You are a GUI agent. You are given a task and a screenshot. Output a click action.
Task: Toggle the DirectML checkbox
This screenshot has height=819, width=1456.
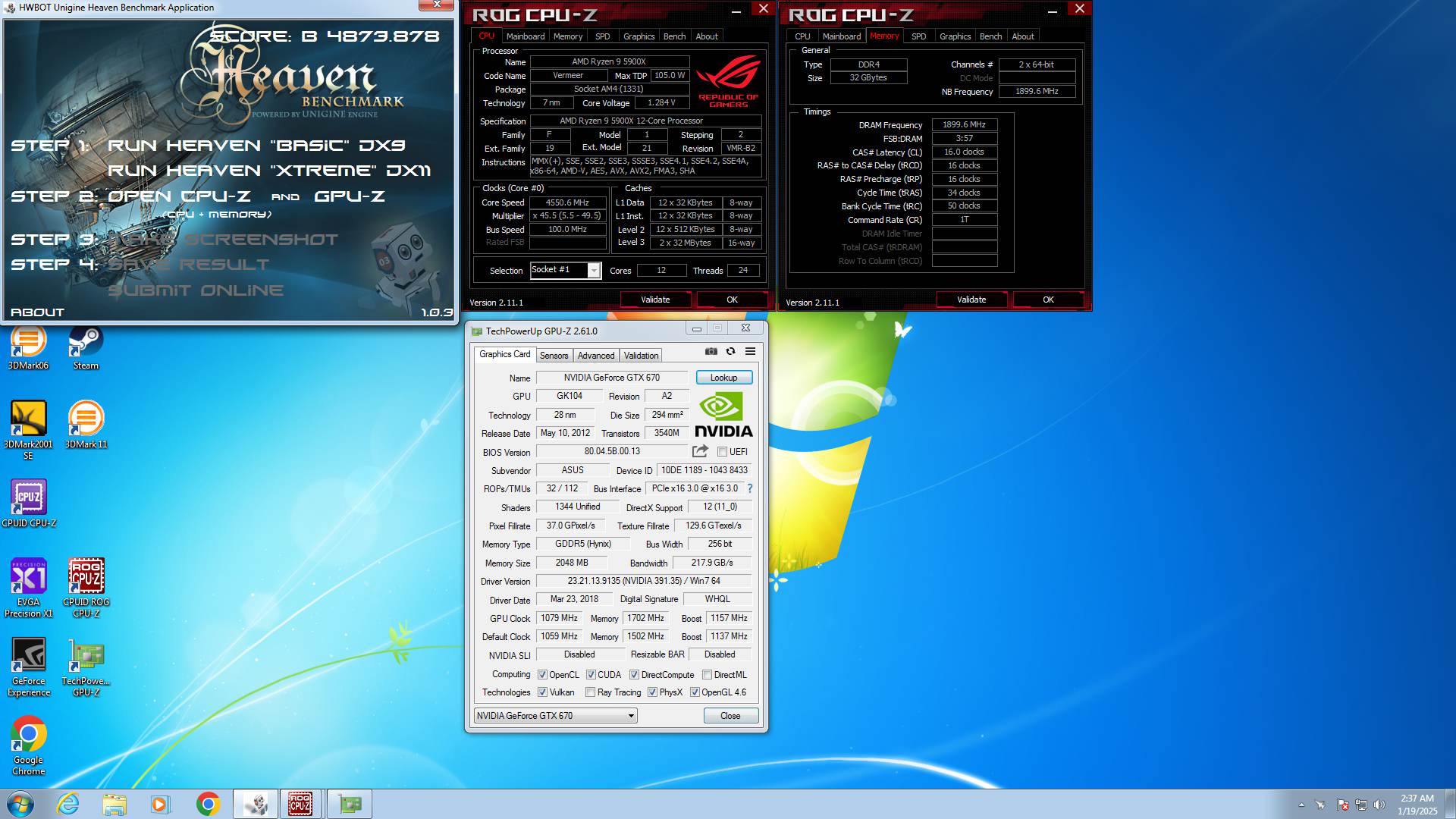click(x=707, y=675)
